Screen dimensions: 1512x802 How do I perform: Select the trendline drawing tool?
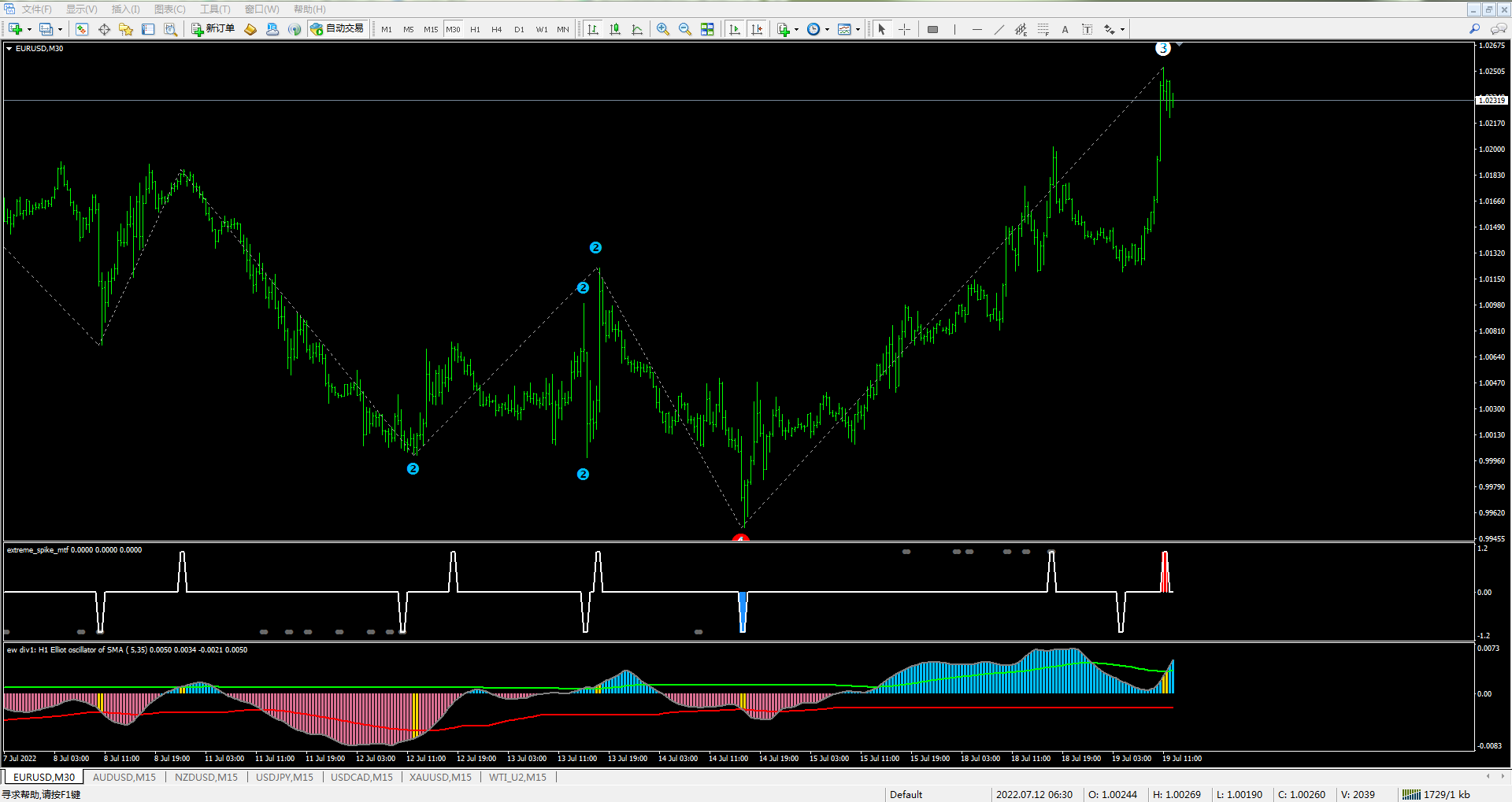pos(999,29)
